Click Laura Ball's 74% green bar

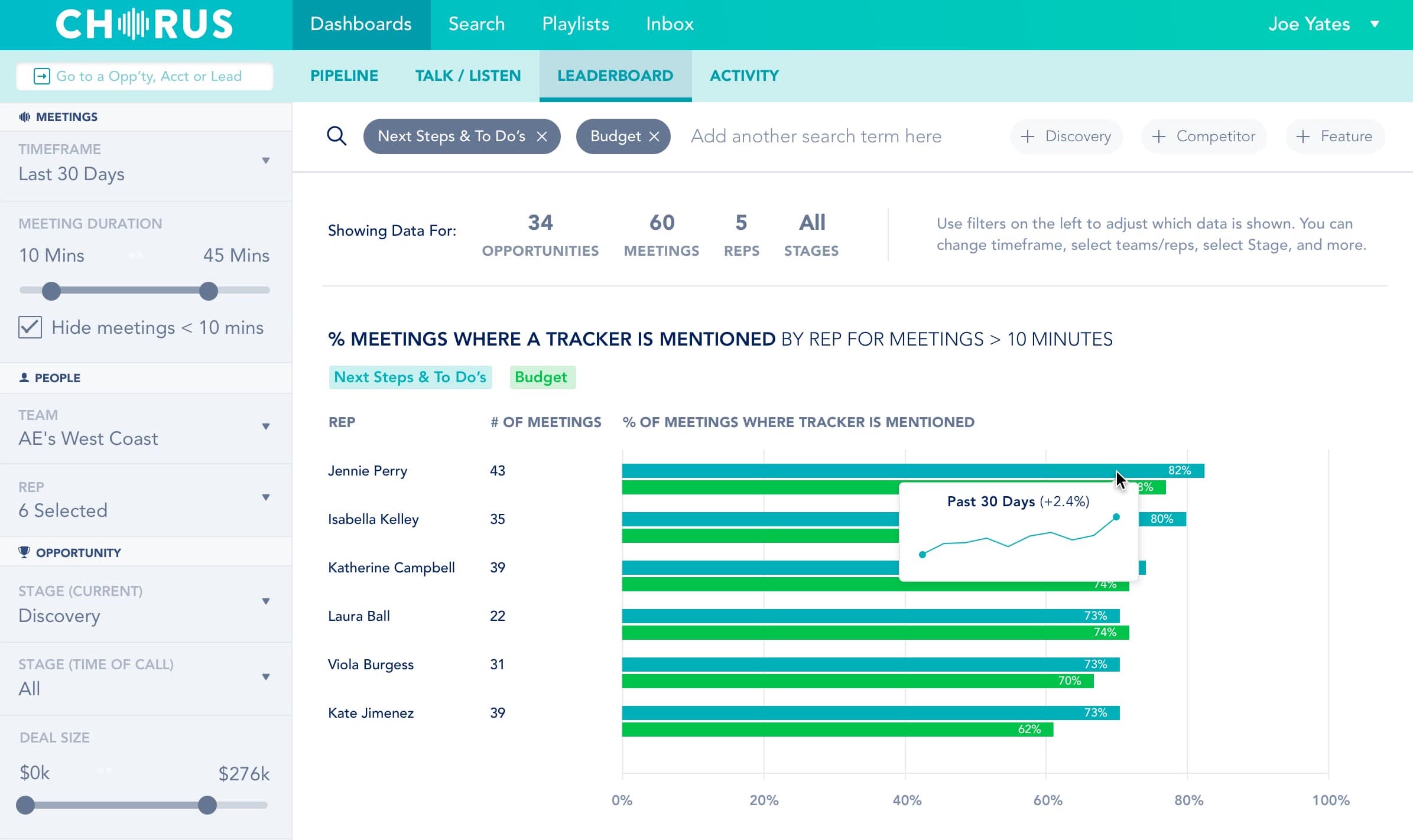[875, 633]
